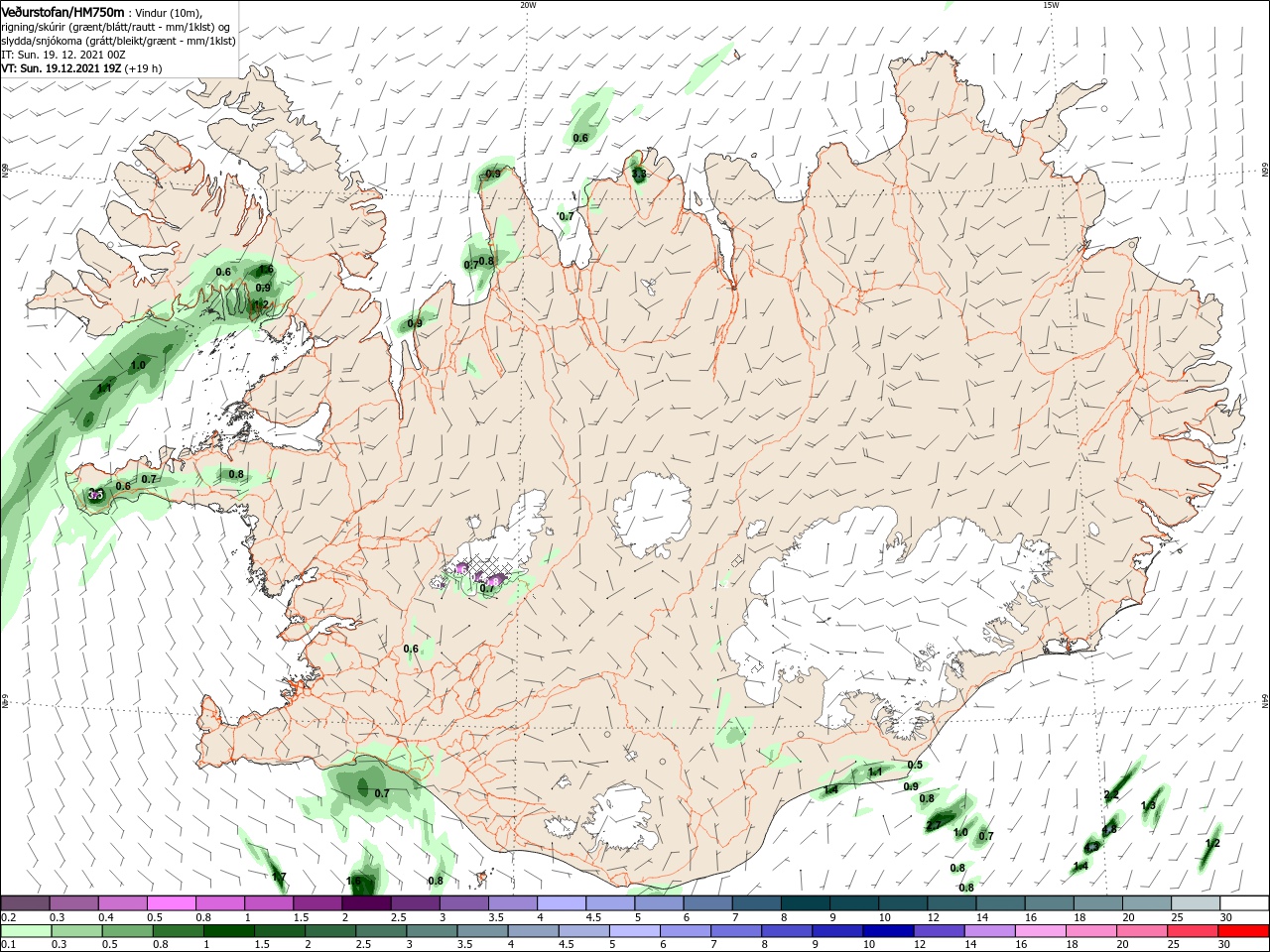Click the Veðurstofan/HM750m map title

pyautogui.click(x=63, y=11)
